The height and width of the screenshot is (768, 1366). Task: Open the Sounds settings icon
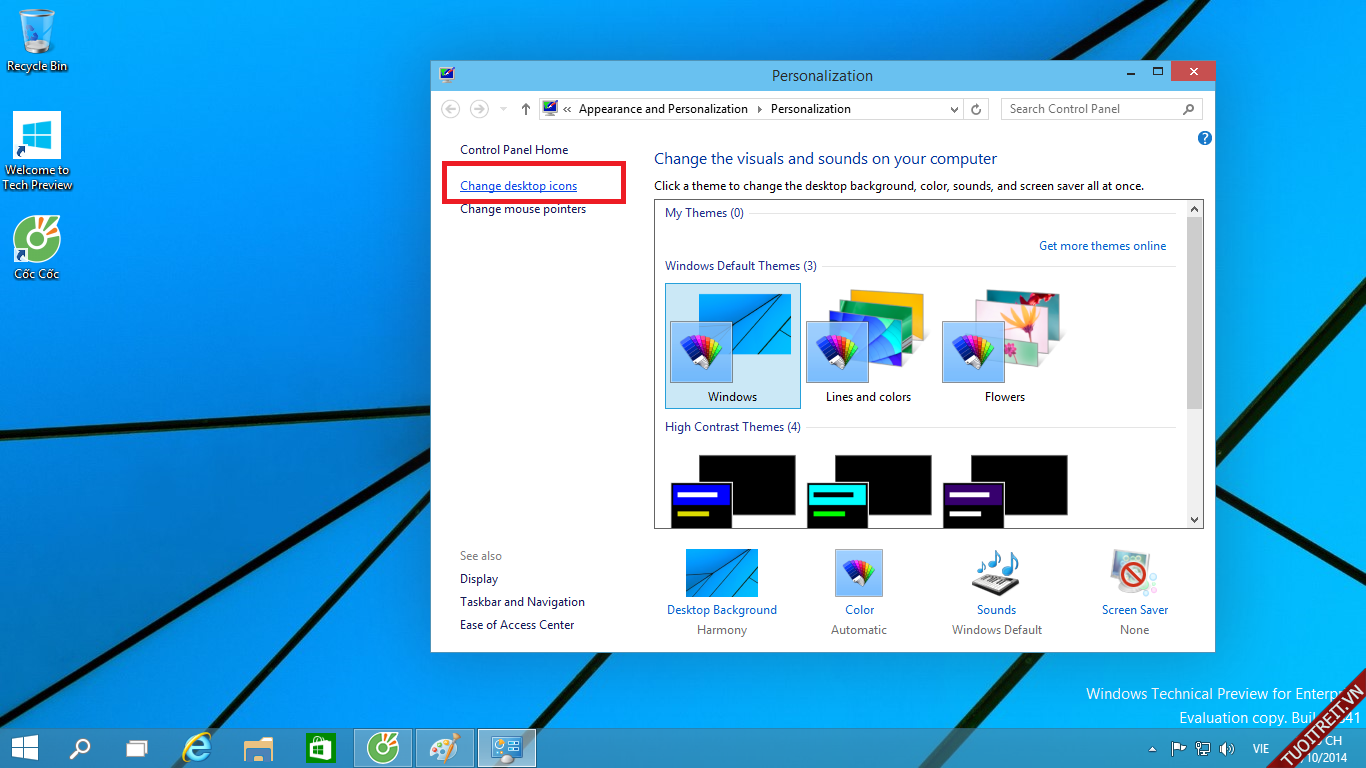(996, 574)
